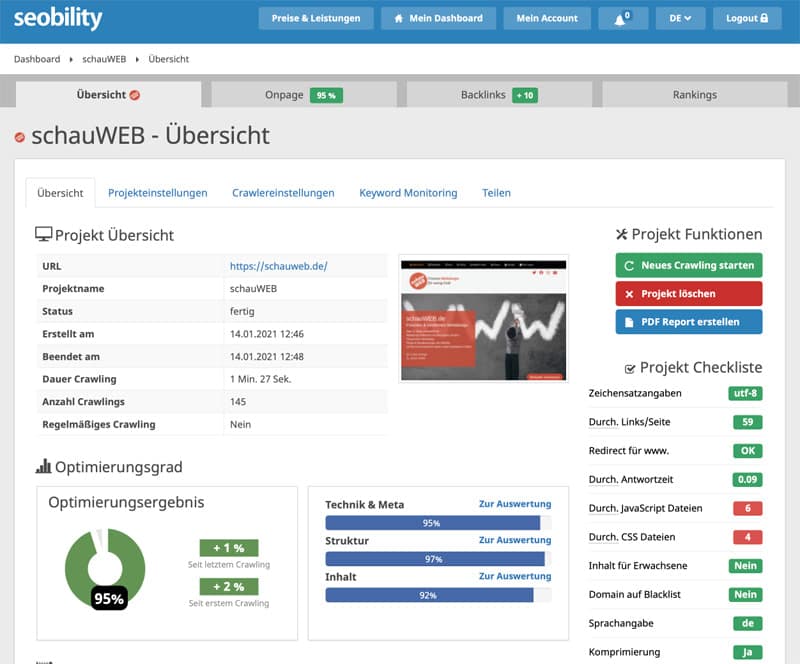The width and height of the screenshot is (800, 664).
Task: Switch to the Onpage tab
Action: [x=304, y=94]
